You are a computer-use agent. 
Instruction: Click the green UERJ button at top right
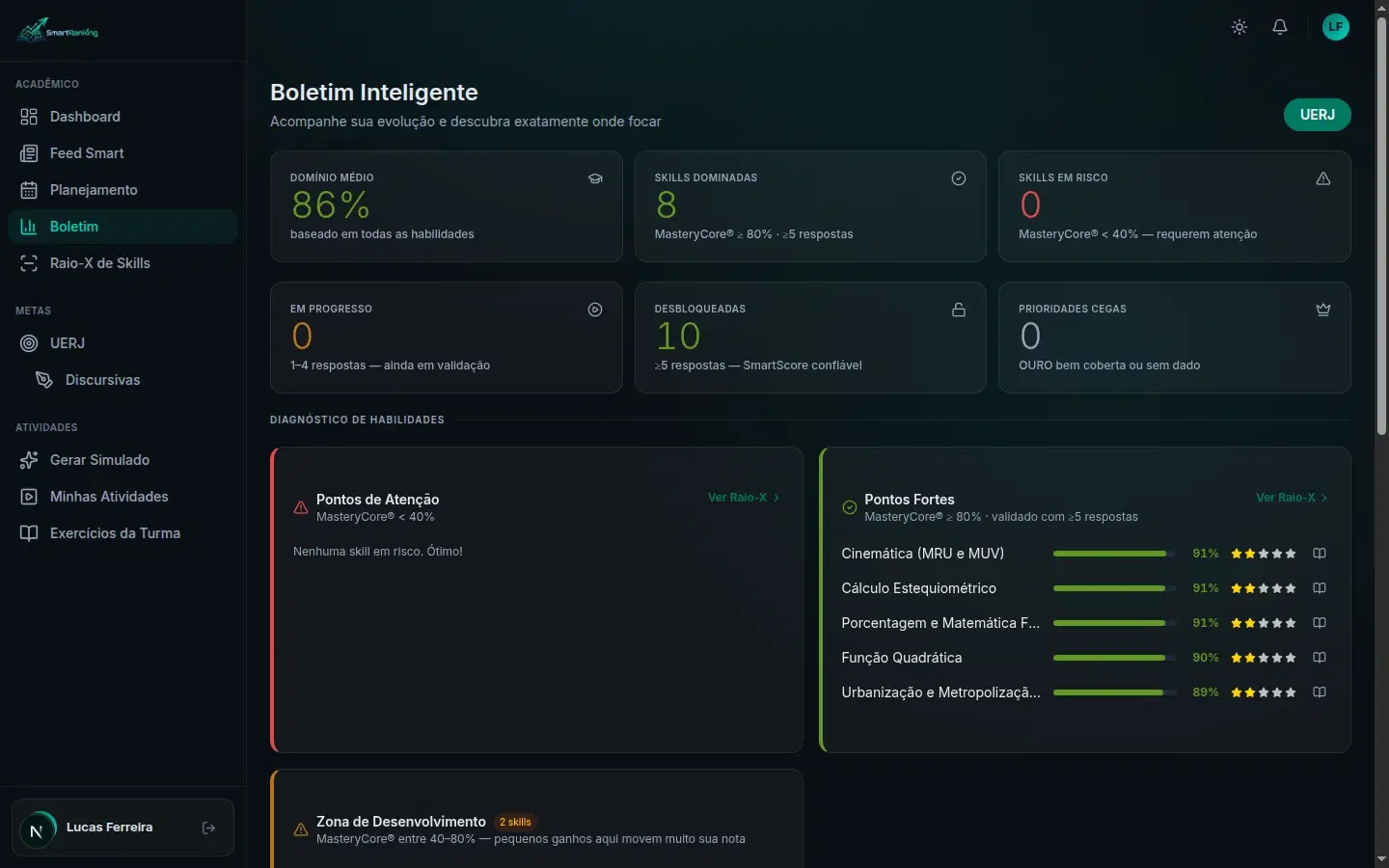pos(1317,115)
